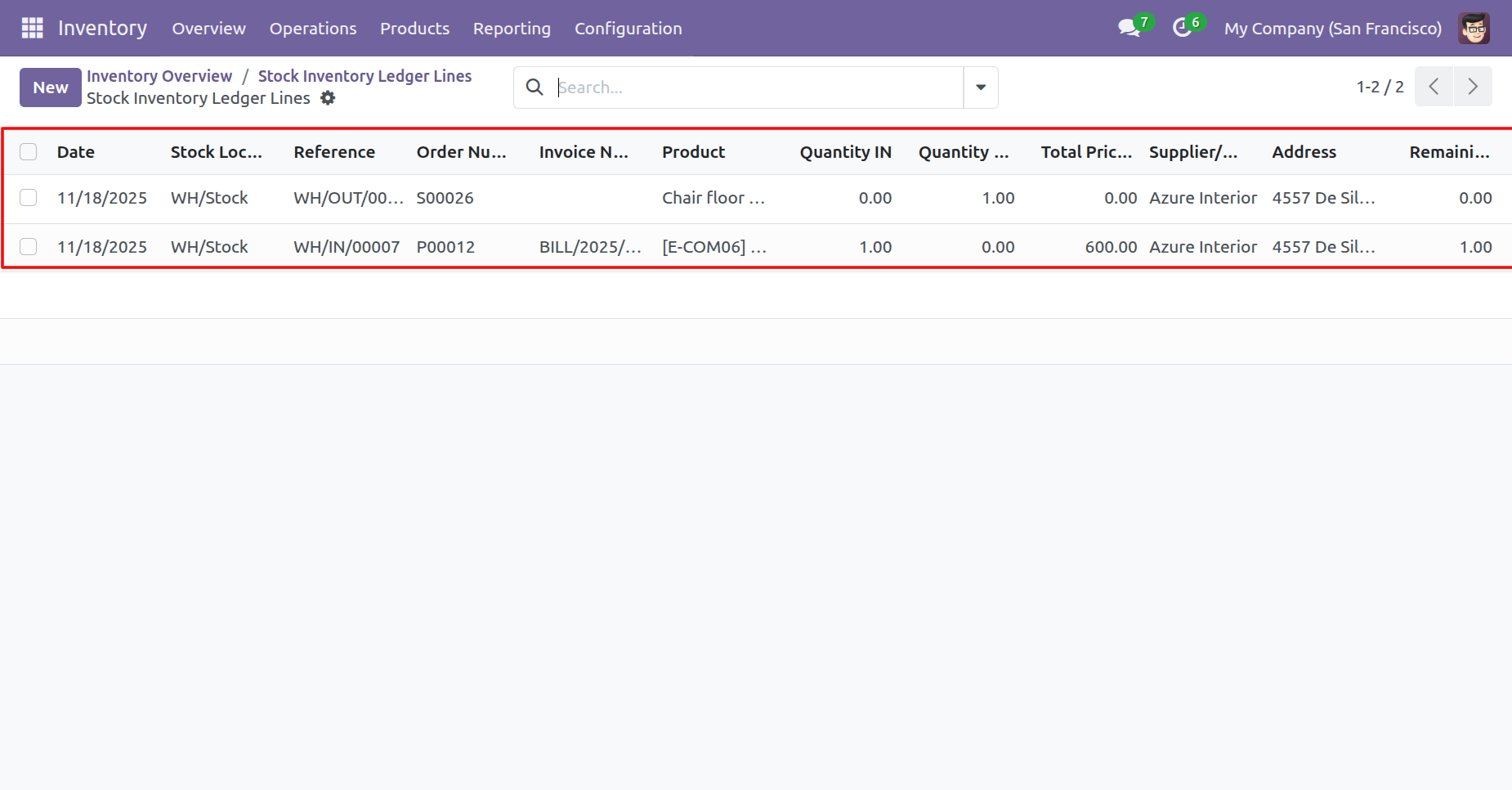Open the Reporting menu

pyautogui.click(x=512, y=29)
